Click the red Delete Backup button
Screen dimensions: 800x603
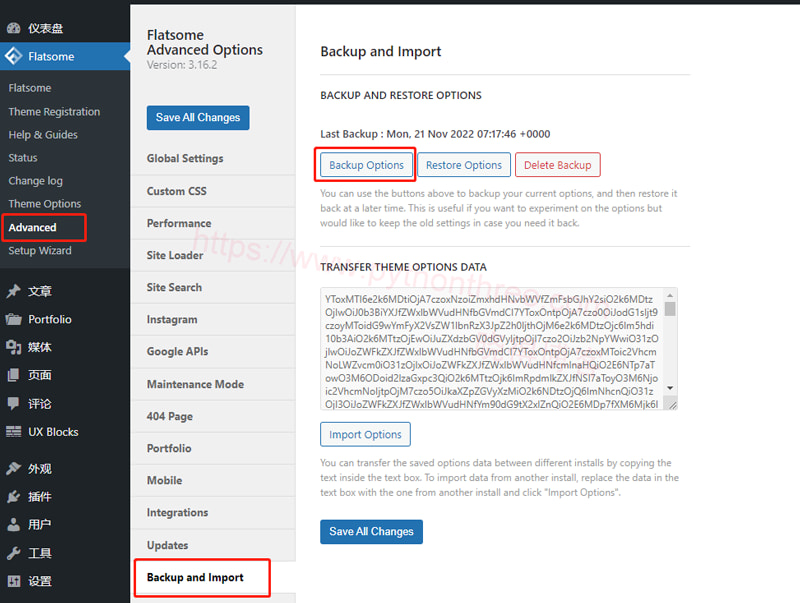pyautogui.click(x=558, y=165)
